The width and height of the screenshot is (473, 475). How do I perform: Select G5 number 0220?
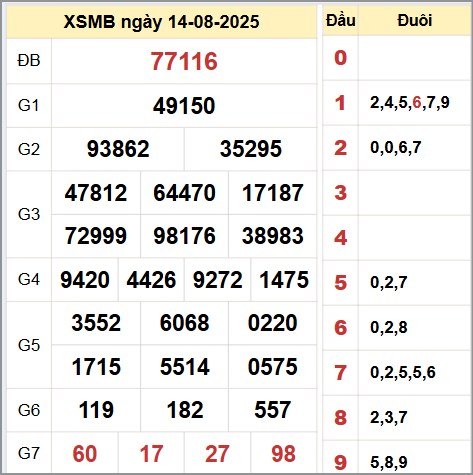click(x=273, y=323)
